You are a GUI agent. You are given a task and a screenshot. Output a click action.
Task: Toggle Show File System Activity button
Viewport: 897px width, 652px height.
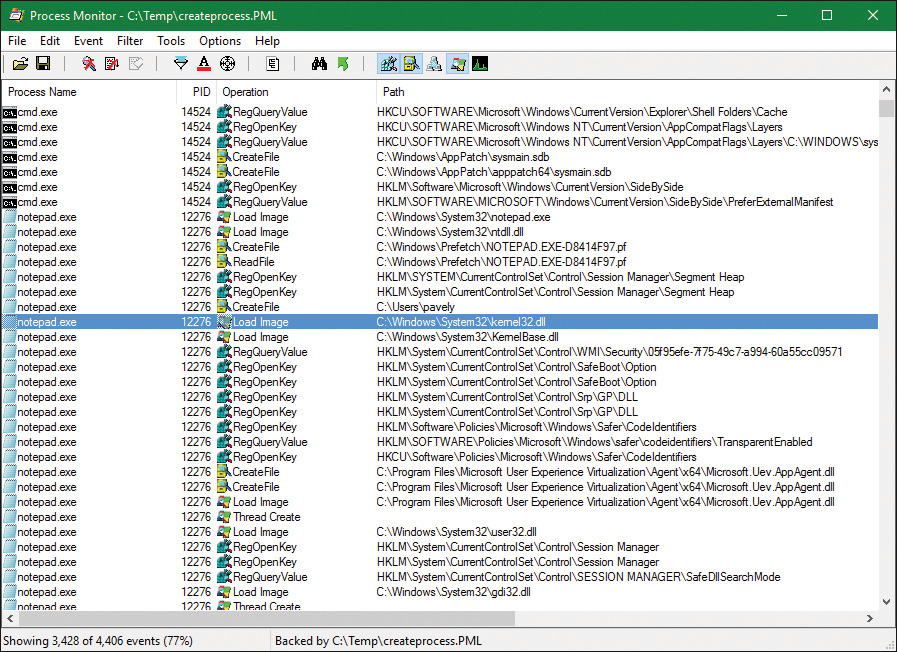pyautogui.click(x=411, y=64)
